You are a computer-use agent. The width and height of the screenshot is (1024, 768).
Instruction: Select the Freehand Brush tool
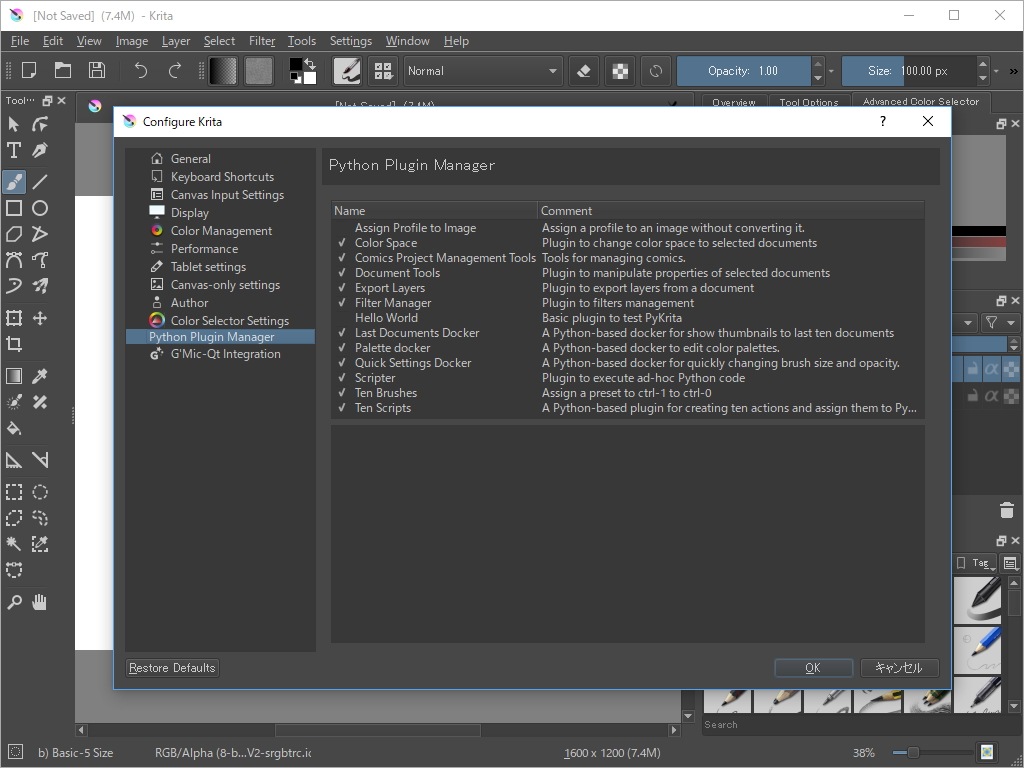14,182
